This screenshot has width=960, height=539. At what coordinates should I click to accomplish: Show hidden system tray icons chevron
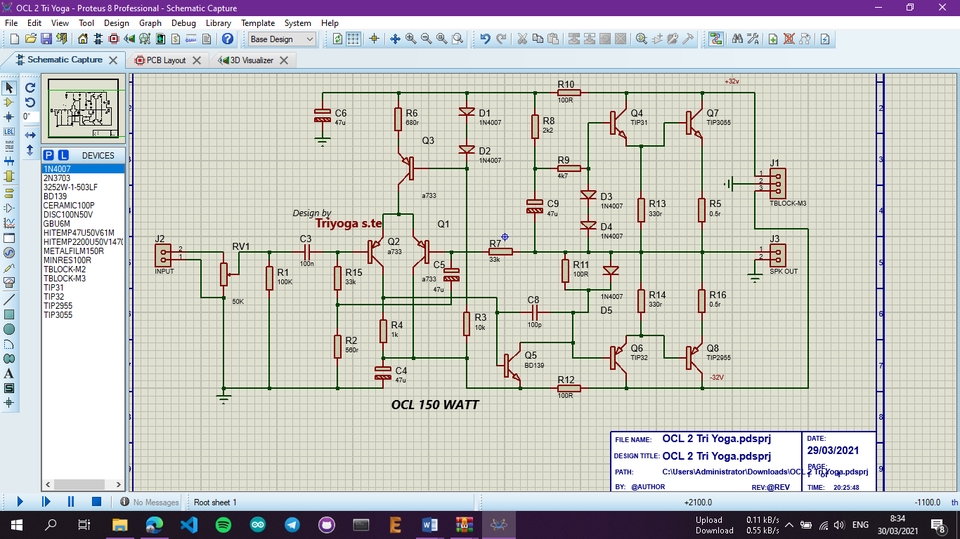[x=789, y=525]
